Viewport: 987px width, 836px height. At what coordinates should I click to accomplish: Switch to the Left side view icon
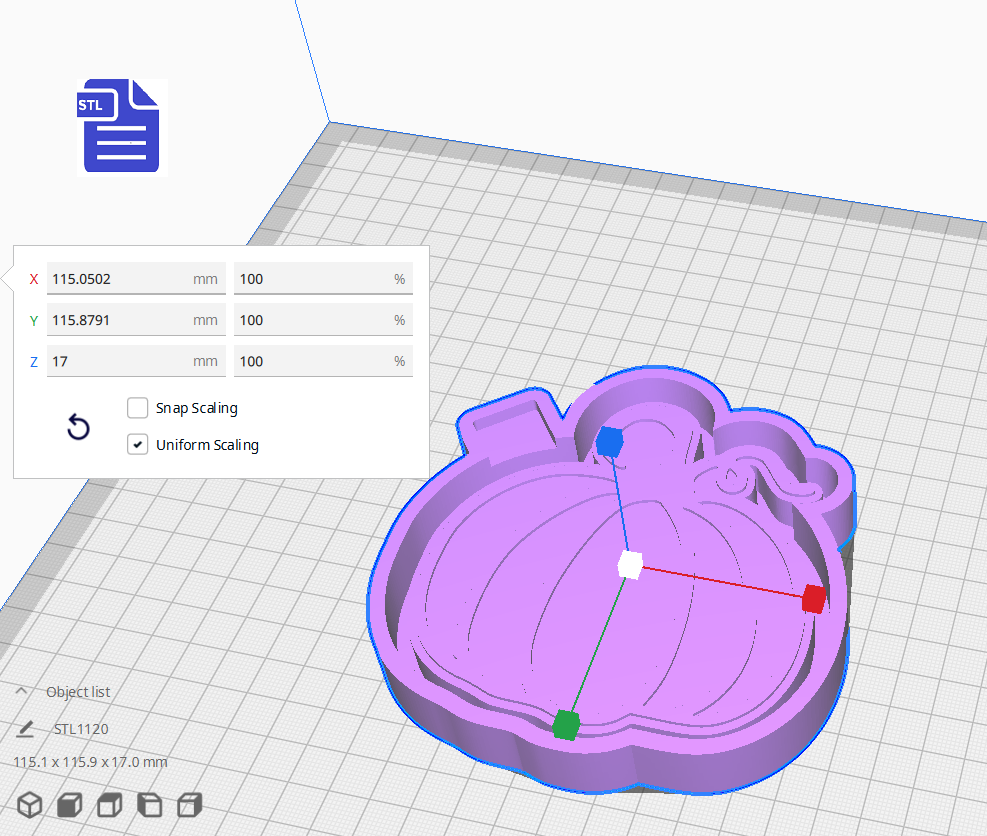pyautogui.click(x=149, y=805)
